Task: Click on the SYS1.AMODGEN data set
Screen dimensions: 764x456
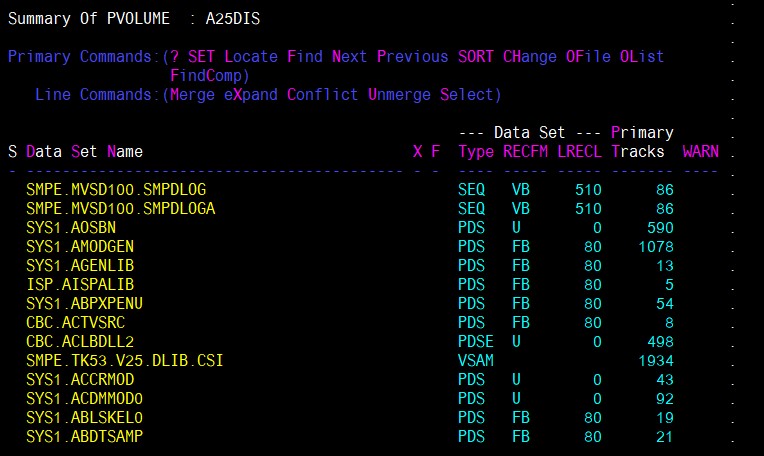Action: (80, 246)
